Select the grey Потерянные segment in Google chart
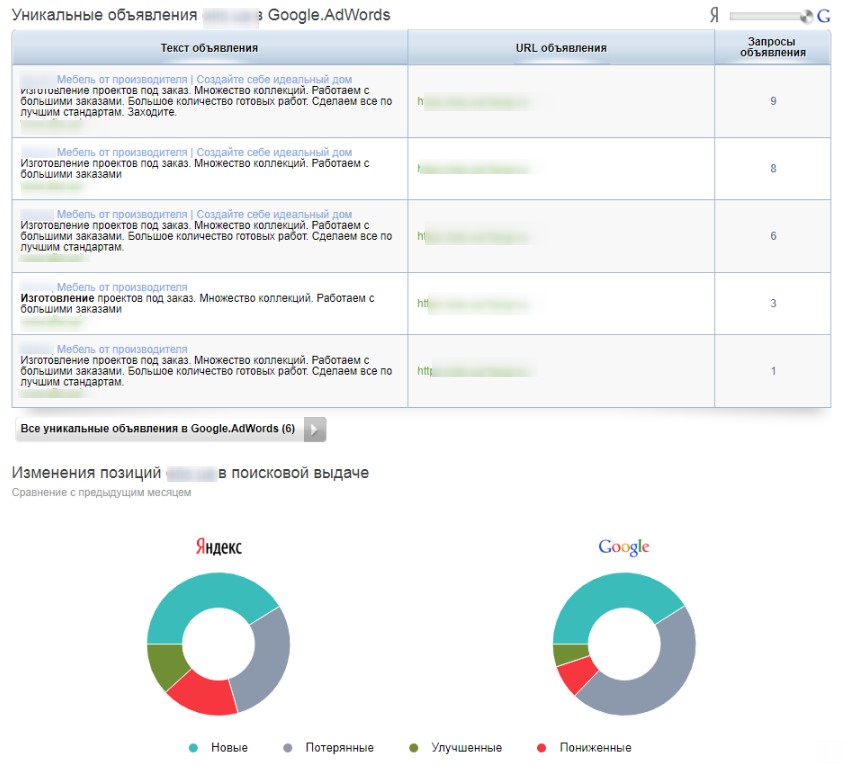The height and width of the screenshot is (782, 863). tap(666, 680)
